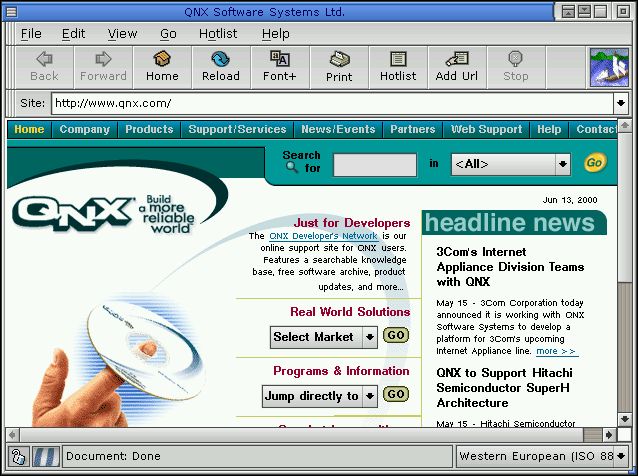Open the Home toolbar button
Image resolution: width=638 pixels, height=476 pixels.
pyautogui.click(x=162, y=67)
